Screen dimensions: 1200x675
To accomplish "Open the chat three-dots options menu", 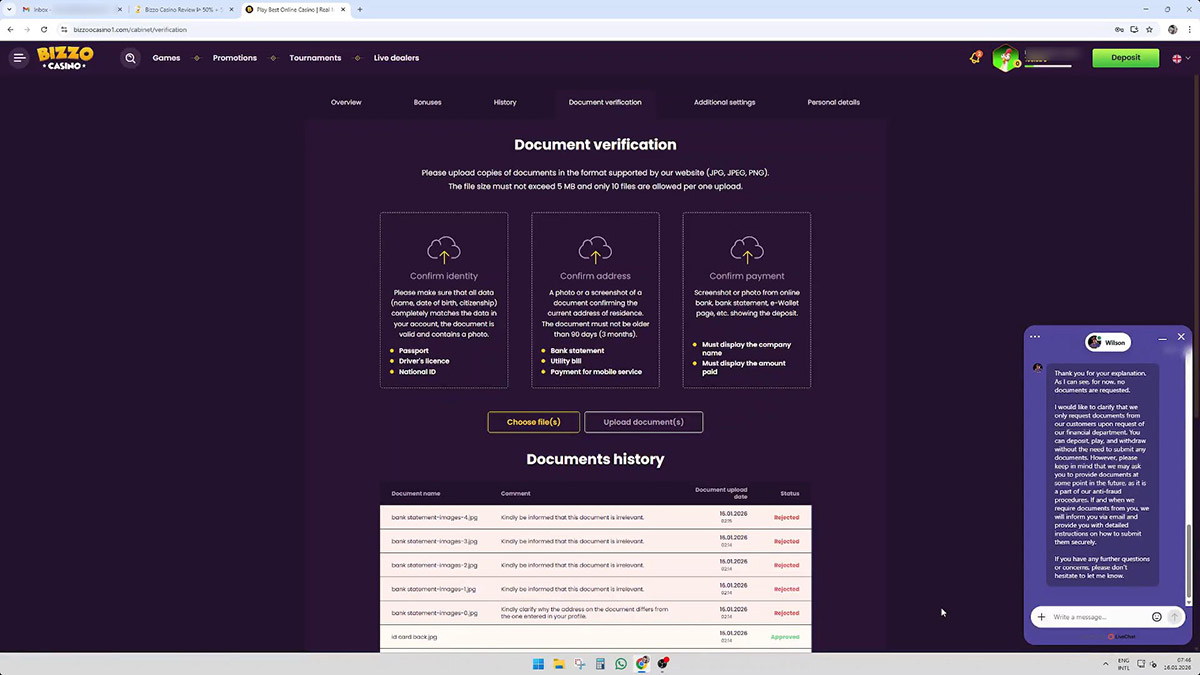I will (1035, 337).
